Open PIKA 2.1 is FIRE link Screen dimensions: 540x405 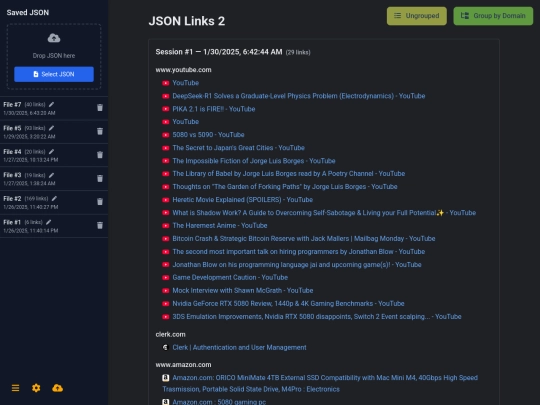(x=214, y=109)
